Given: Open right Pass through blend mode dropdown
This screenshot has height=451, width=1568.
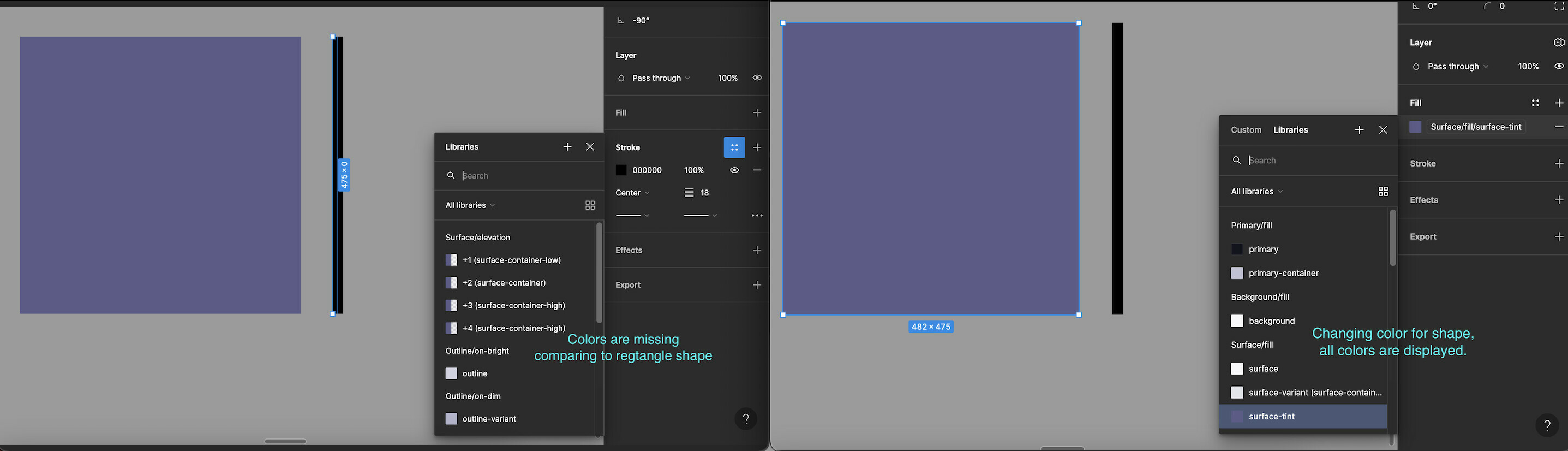Looking at the screenshot, I should coord(1458,67).
